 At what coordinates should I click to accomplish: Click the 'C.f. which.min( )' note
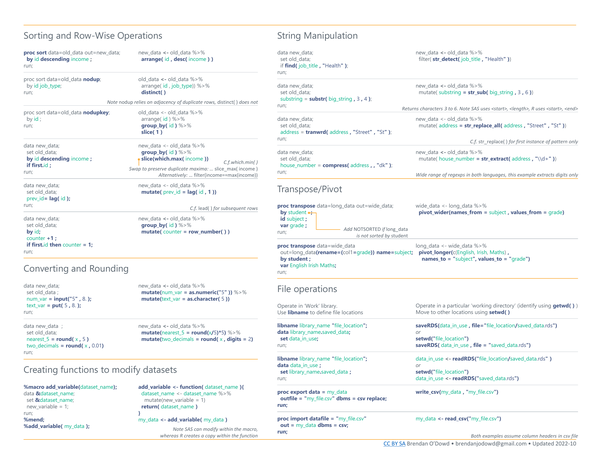[241, 162]
